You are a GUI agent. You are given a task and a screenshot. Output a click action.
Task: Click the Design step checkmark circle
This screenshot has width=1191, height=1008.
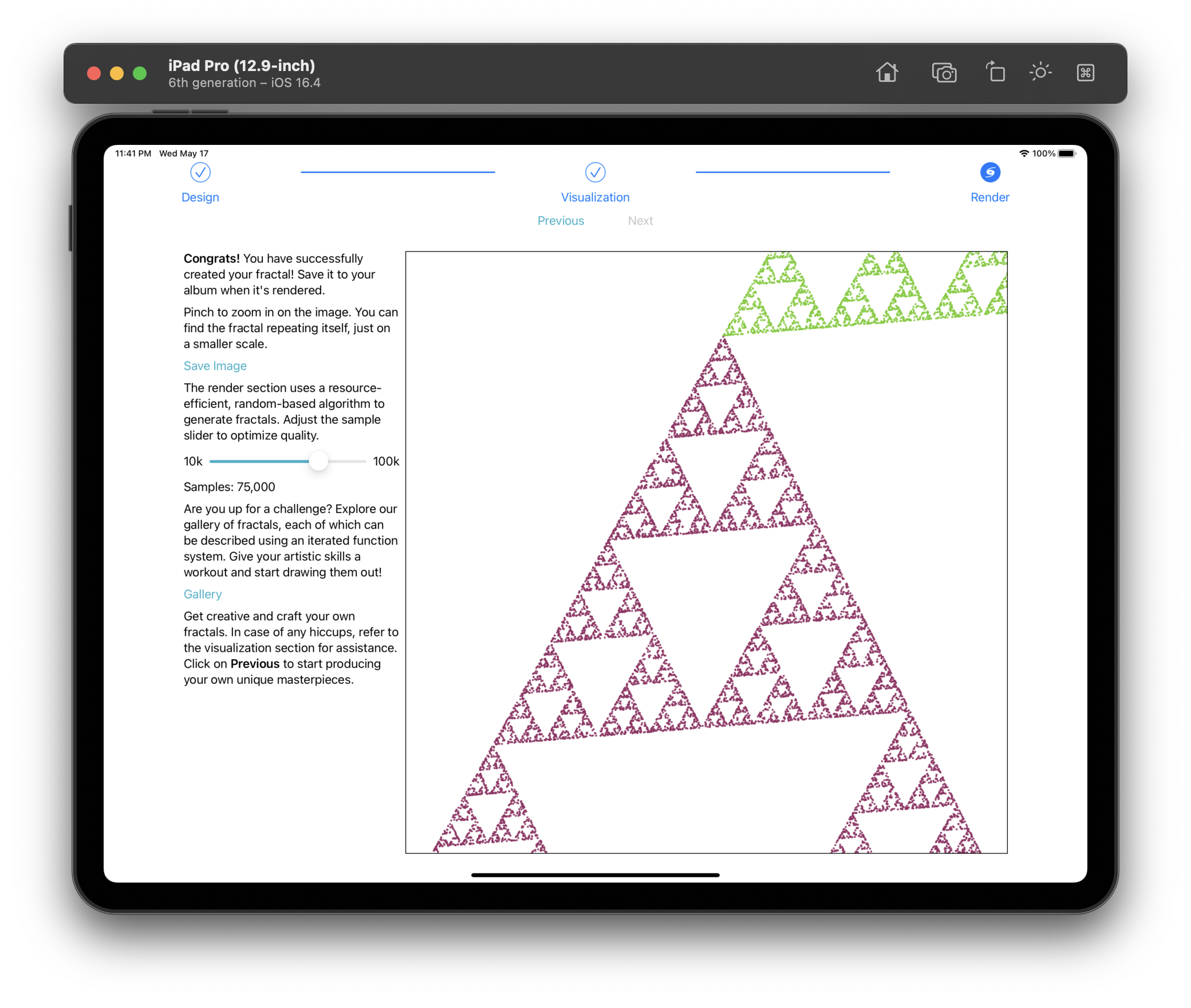[200, 172]
